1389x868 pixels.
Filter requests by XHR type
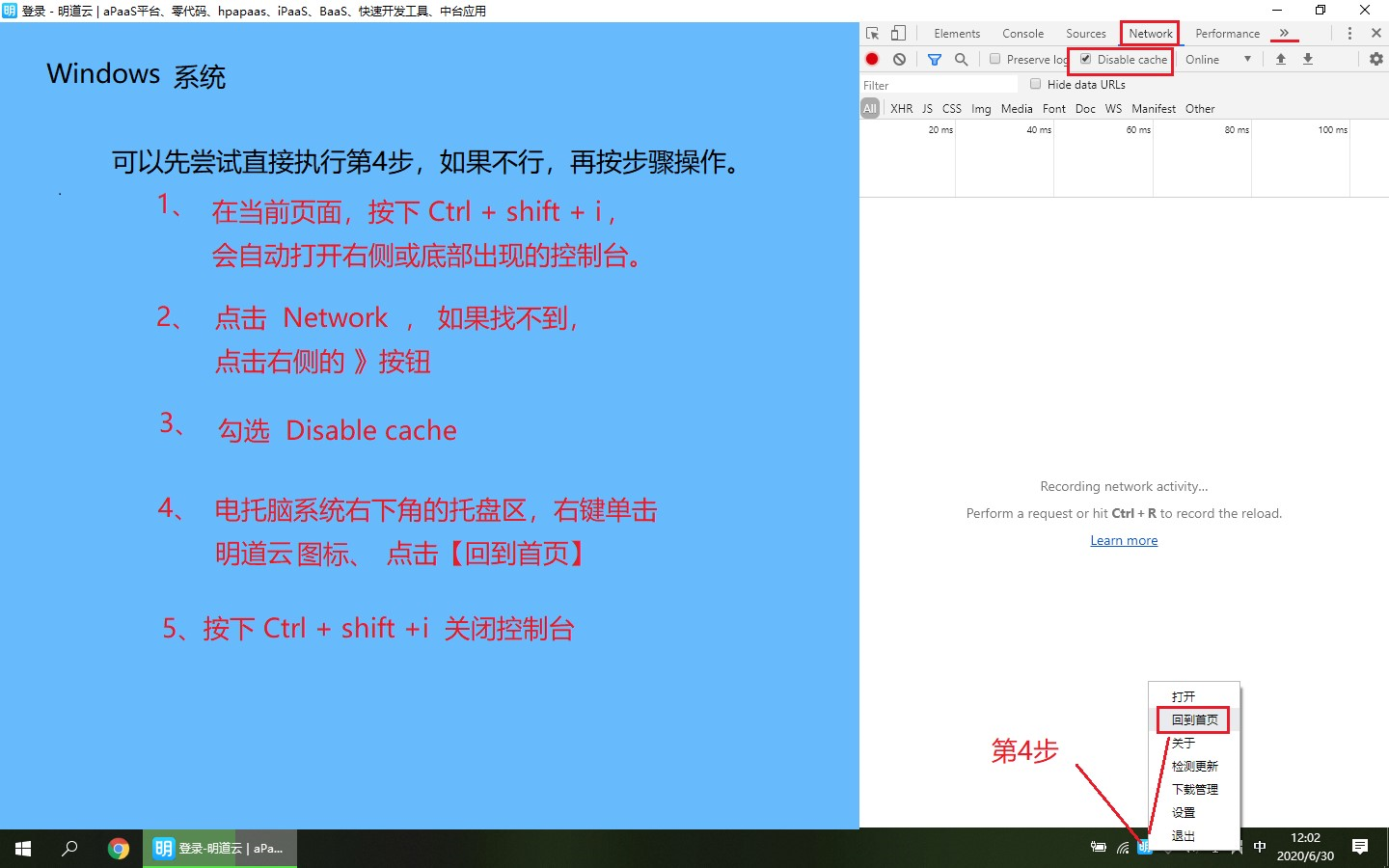coord(901,109)
